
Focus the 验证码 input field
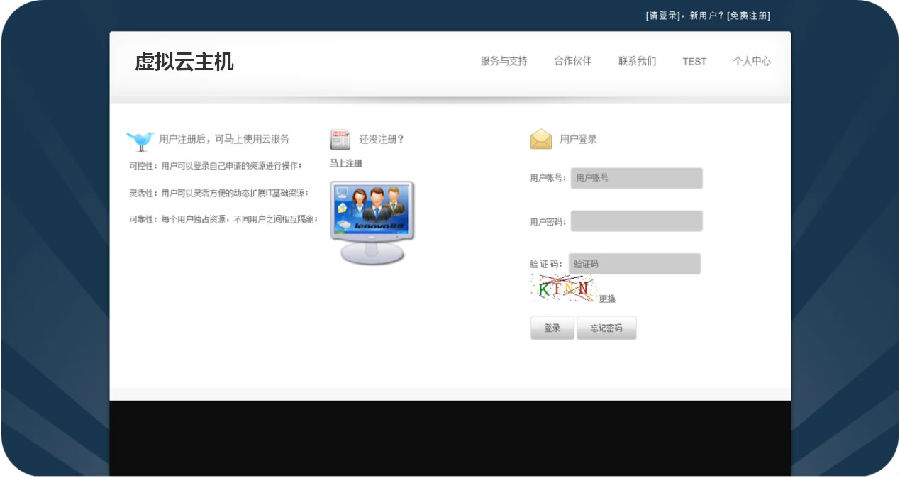click(x=634, y=264)
